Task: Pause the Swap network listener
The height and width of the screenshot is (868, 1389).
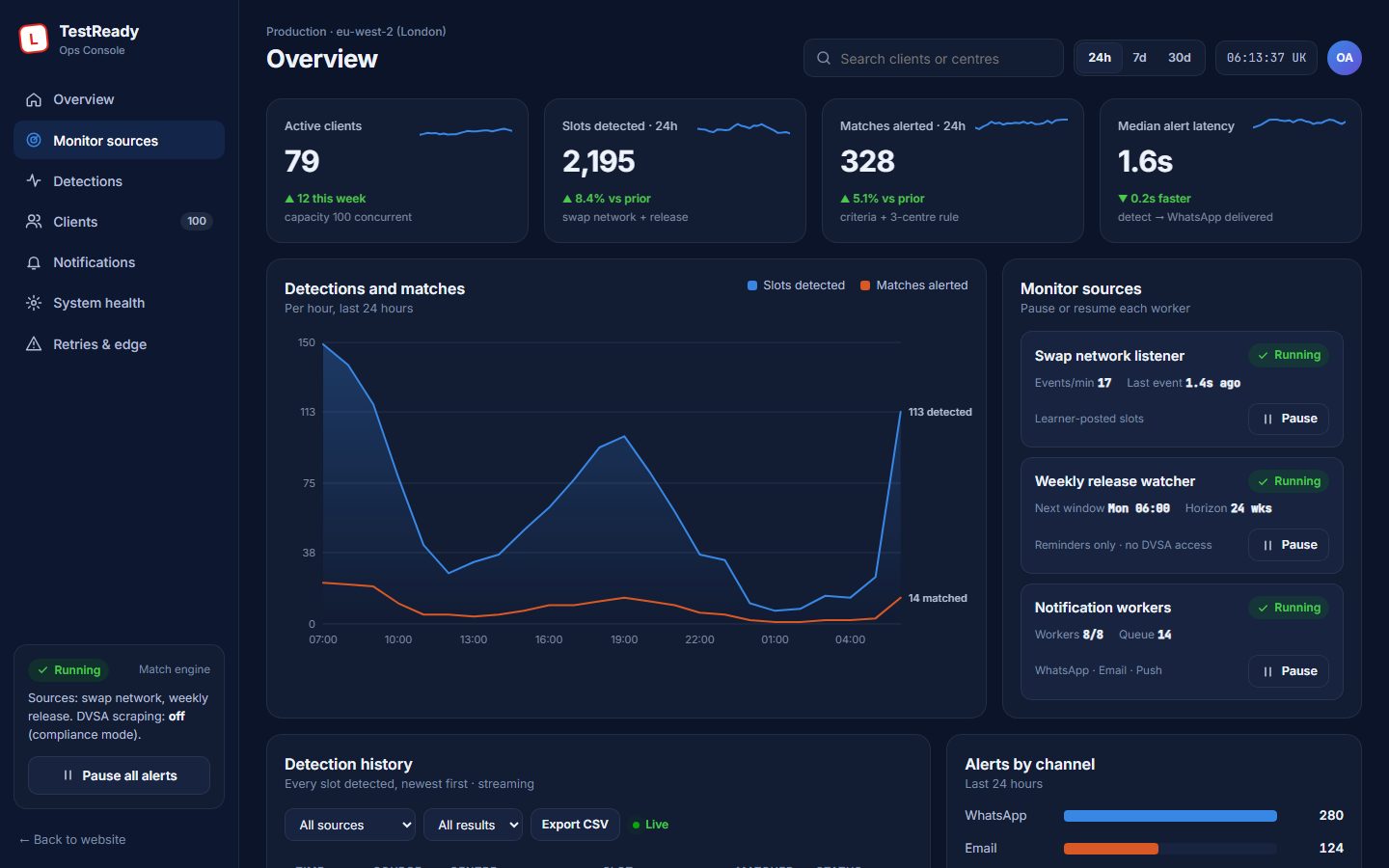Action: click(1289, 419)
